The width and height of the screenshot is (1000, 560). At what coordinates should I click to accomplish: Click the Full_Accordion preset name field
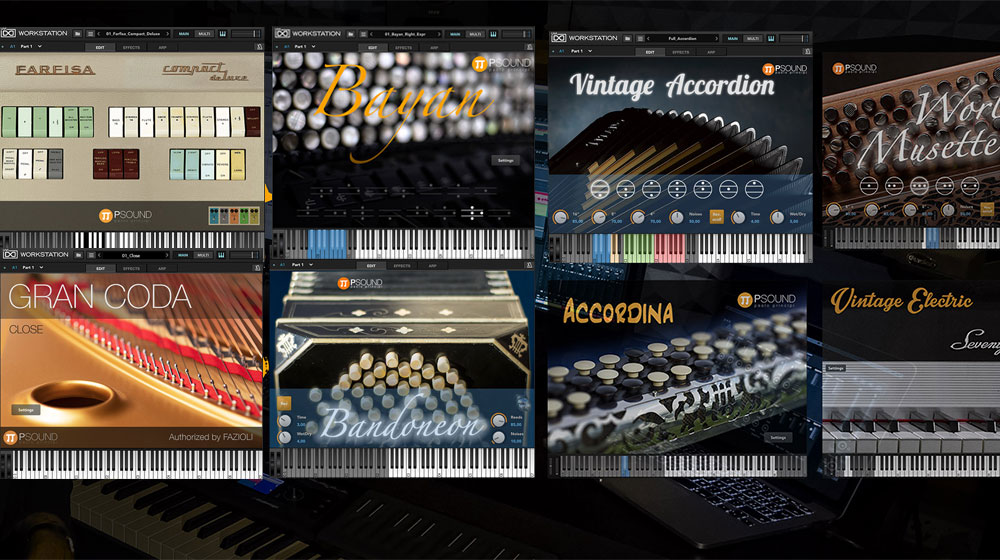pos(682,38)
